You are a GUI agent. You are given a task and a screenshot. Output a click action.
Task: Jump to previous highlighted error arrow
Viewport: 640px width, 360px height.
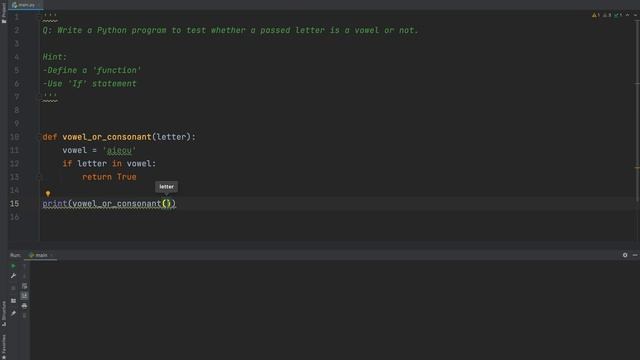point(627,15)
